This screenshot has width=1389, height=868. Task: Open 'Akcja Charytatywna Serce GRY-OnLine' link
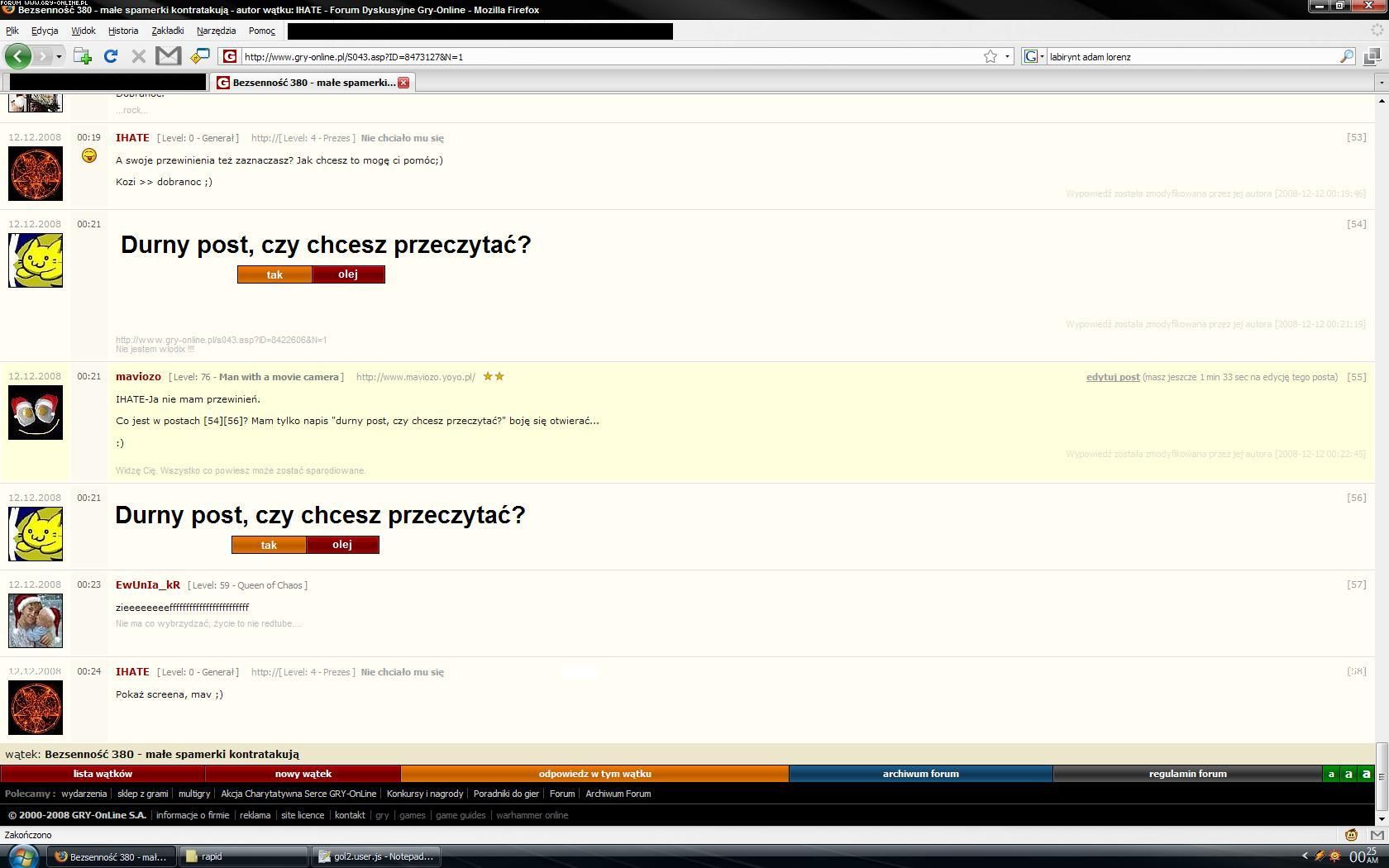coord(298,794)
